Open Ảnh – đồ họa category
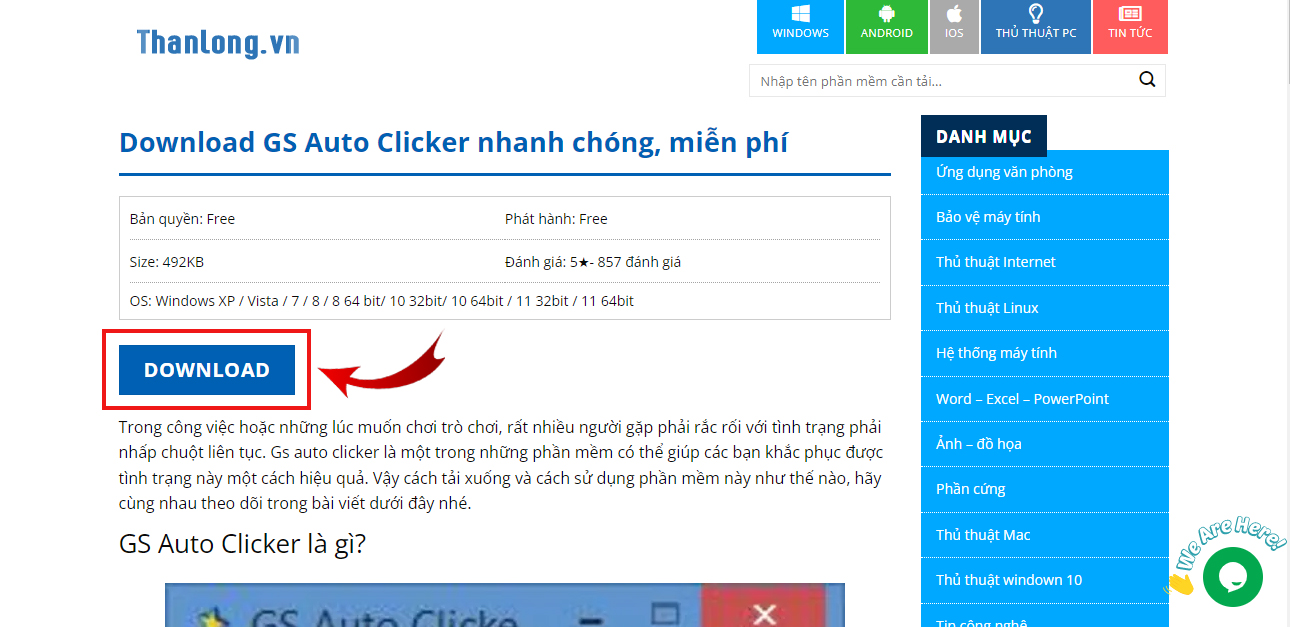1290x627 pixels. point(978,444)
